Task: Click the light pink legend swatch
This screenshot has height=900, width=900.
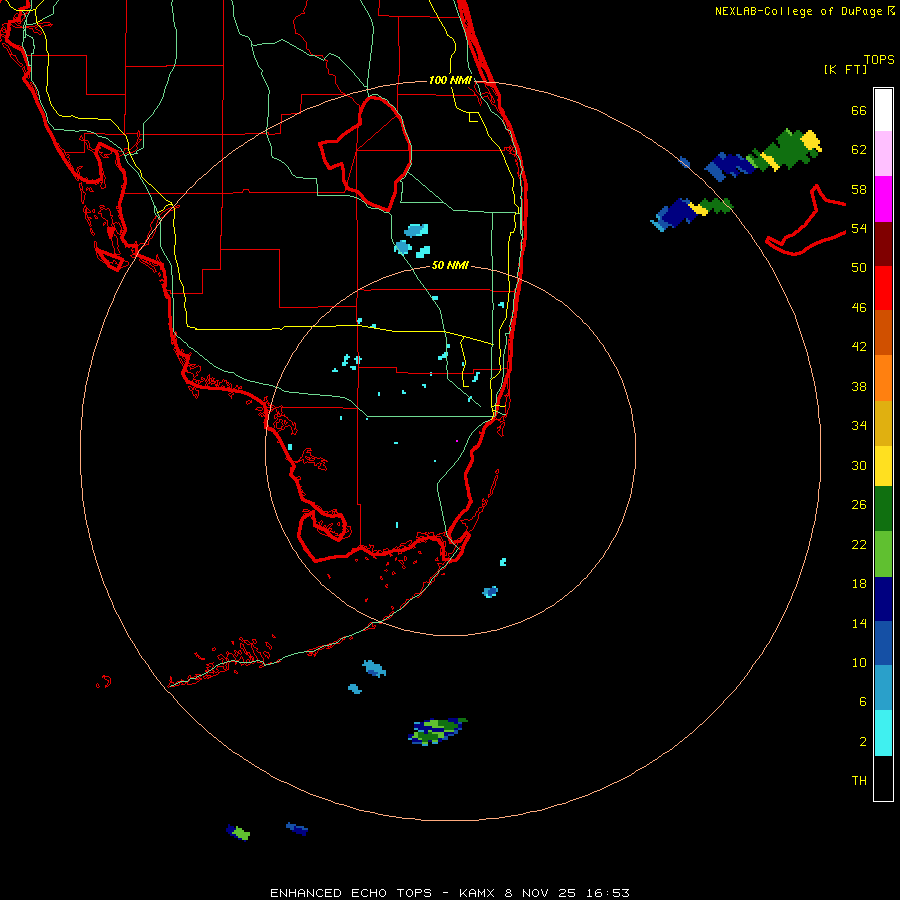Action: tap(883, 154)
